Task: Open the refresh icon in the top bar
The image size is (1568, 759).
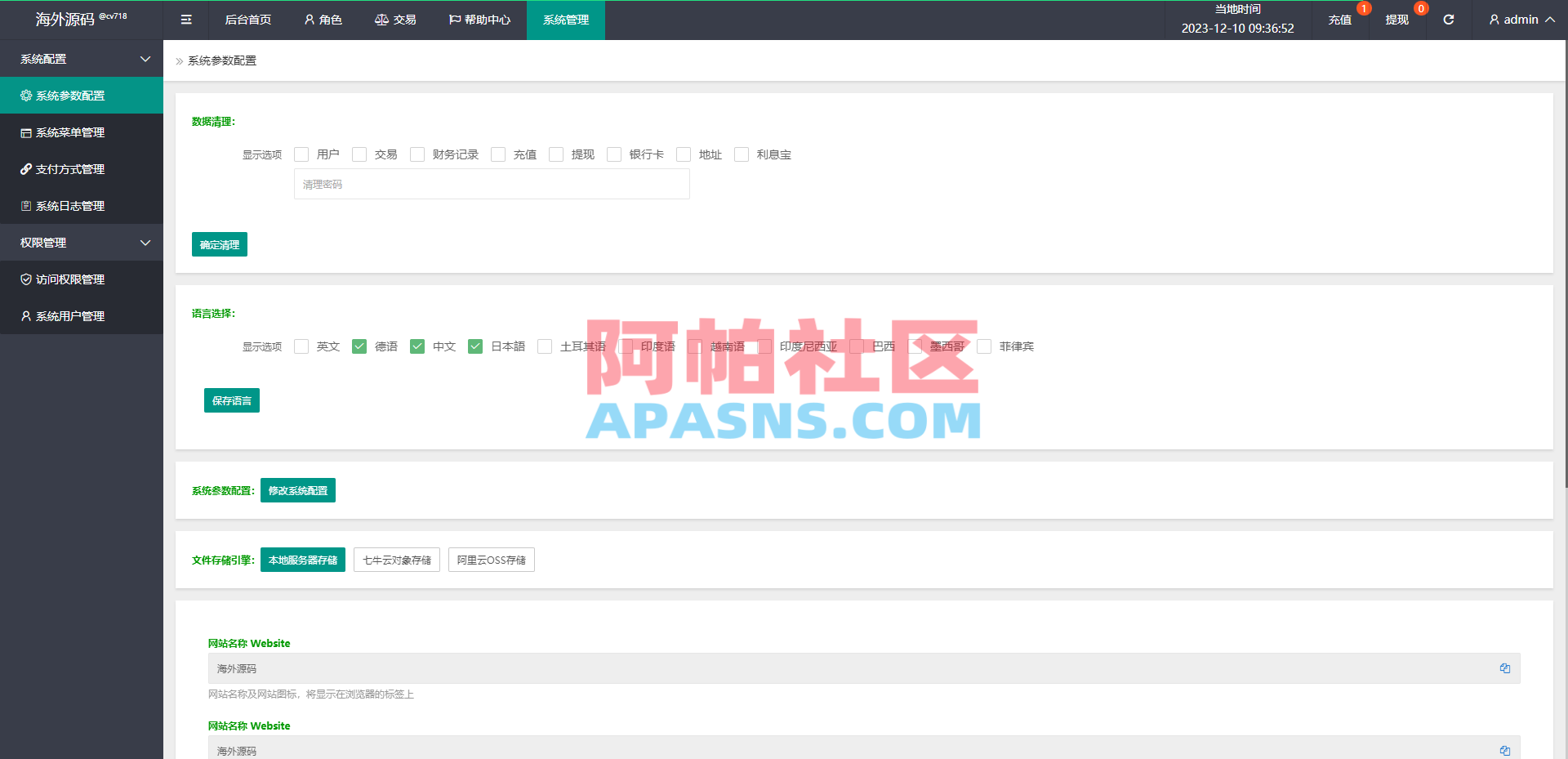Action: pos(1448,19)
